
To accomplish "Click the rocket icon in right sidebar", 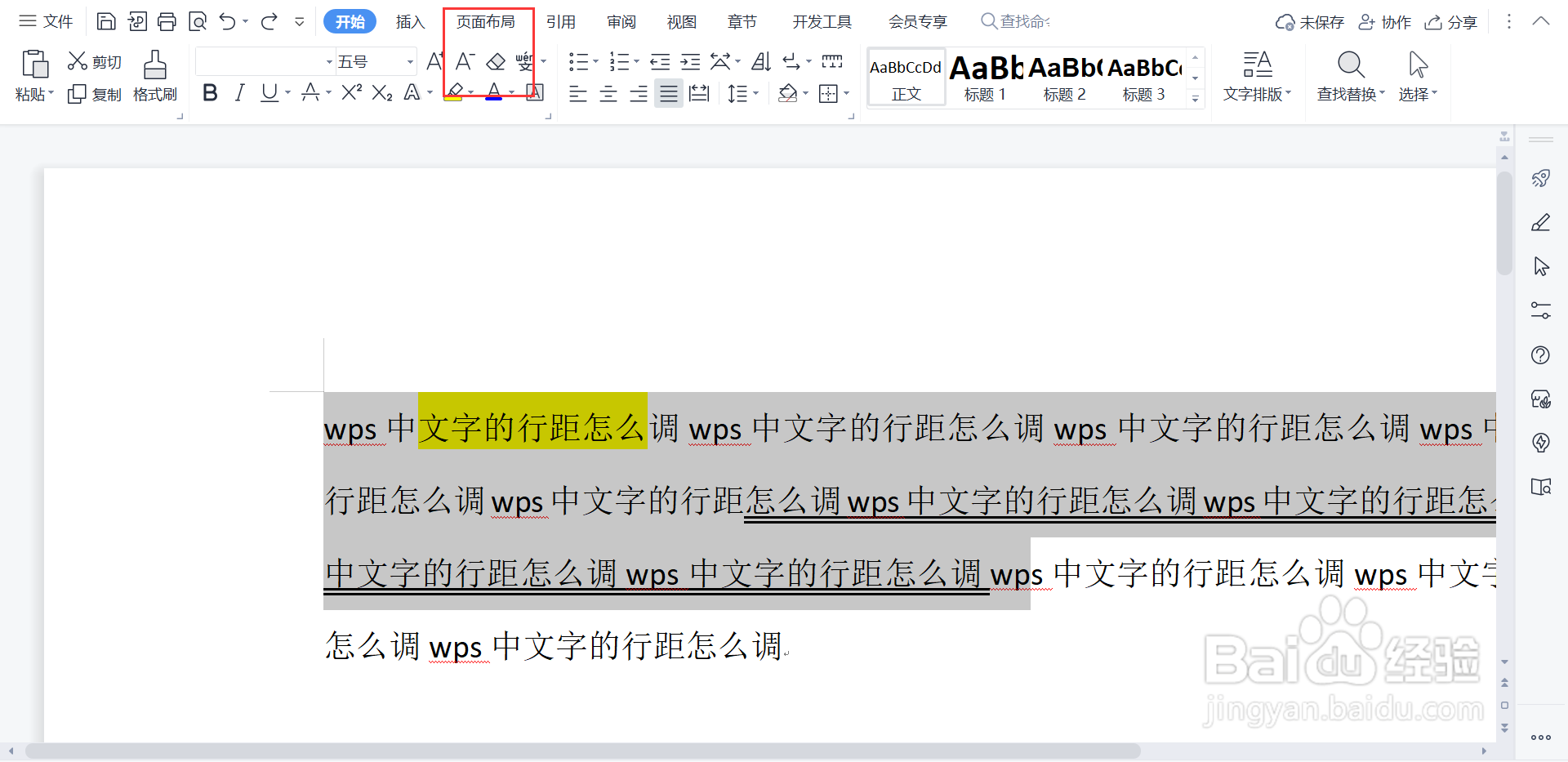I will pos(1541,178).
